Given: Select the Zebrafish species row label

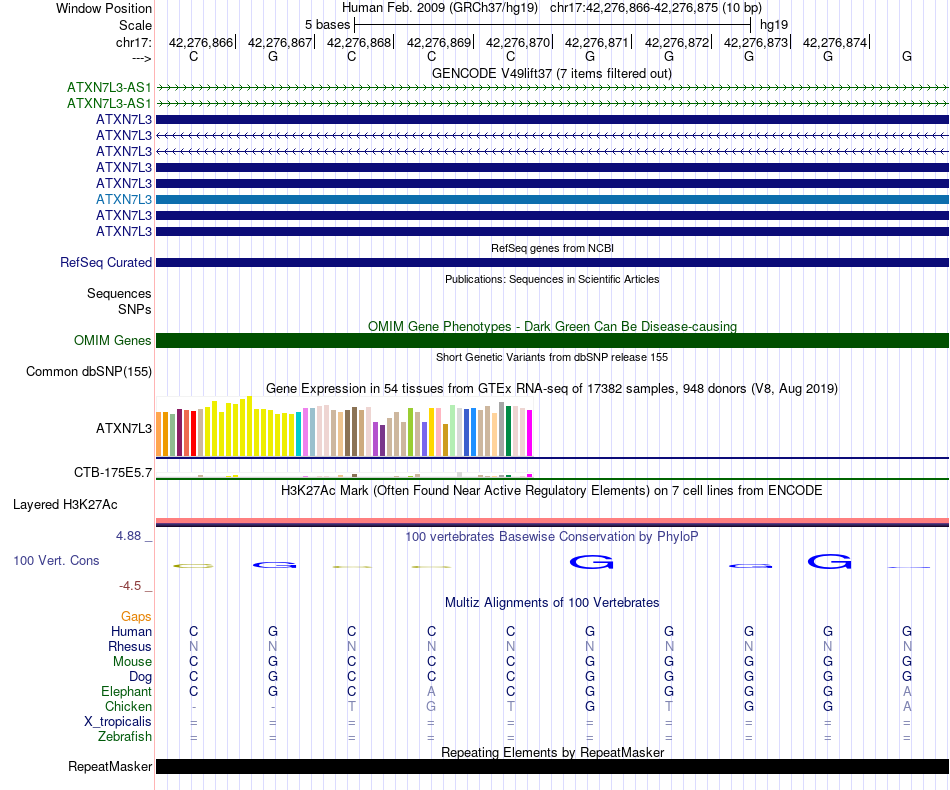Looking at the screenshot, I should pyautogui.click(x=125, y=737).
